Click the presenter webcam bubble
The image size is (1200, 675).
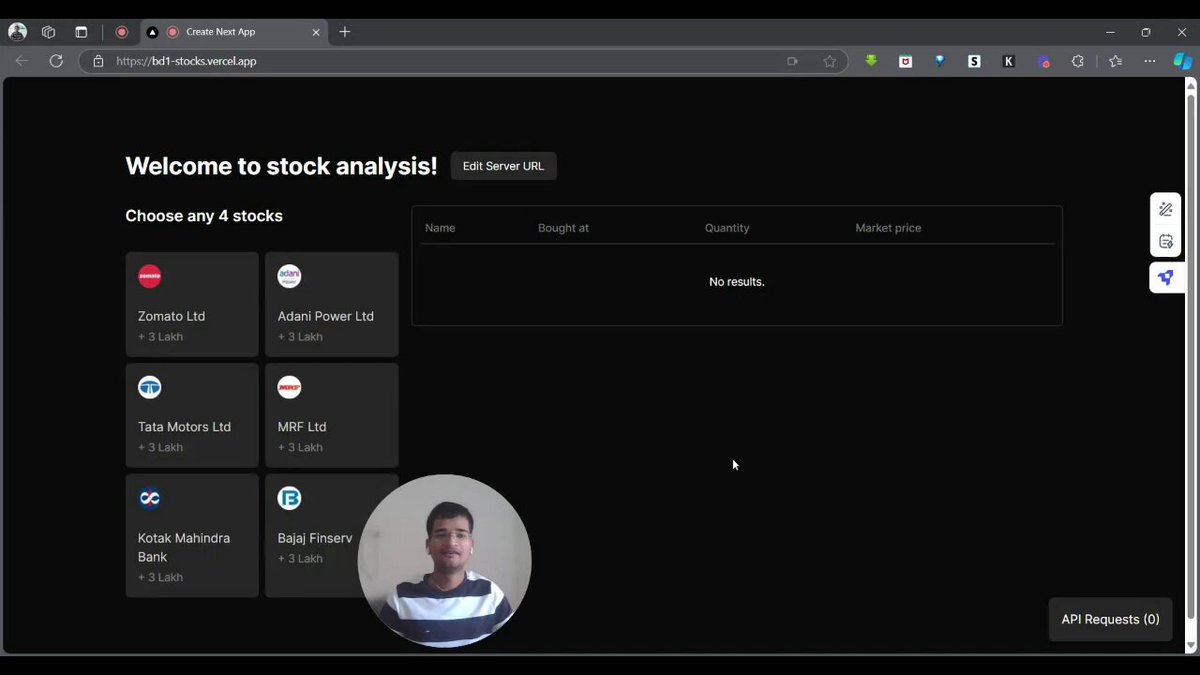tap(444, 561)
